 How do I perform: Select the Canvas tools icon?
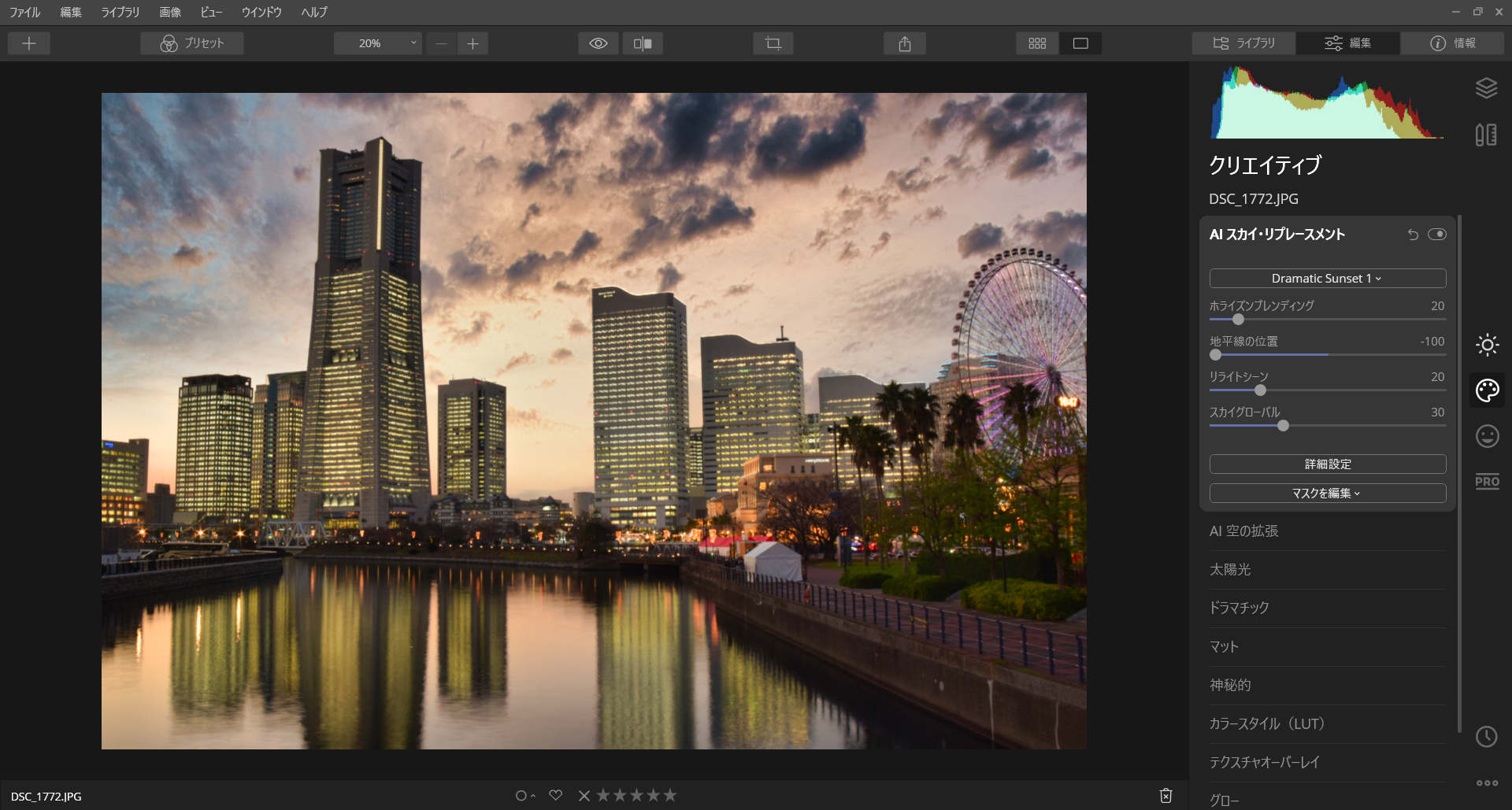click(1486, 135)
